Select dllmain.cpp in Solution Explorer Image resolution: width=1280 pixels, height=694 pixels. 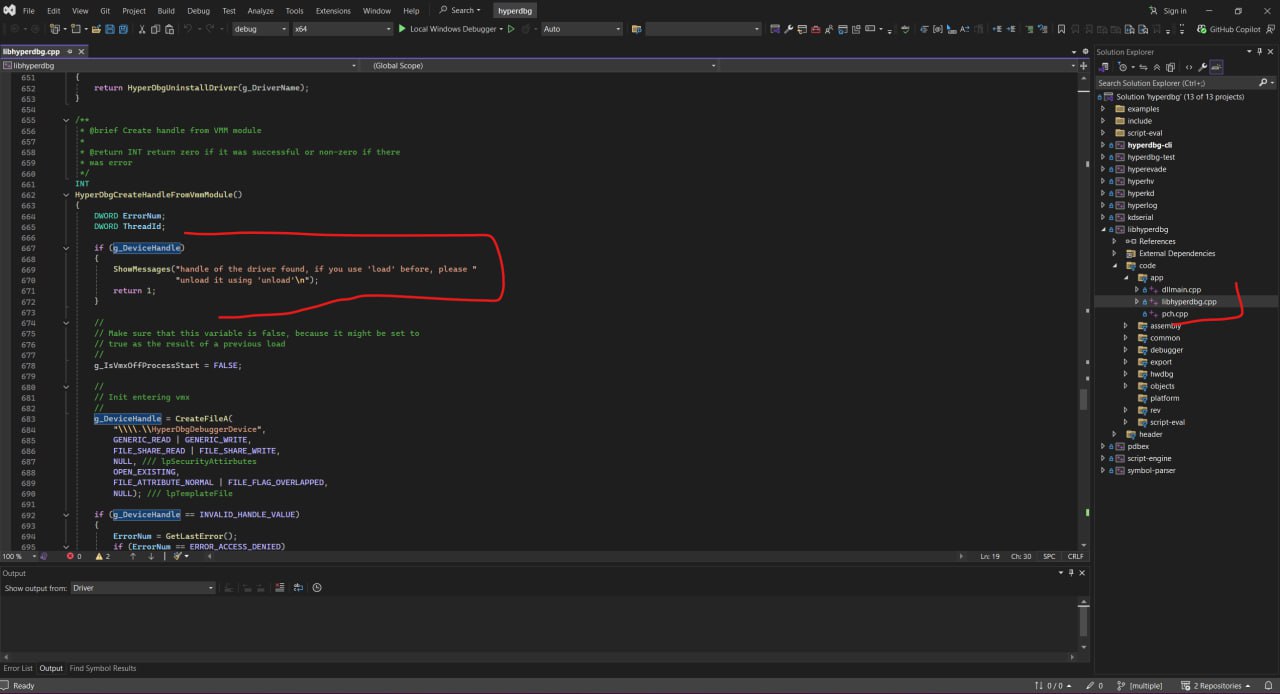[1180, 290]
